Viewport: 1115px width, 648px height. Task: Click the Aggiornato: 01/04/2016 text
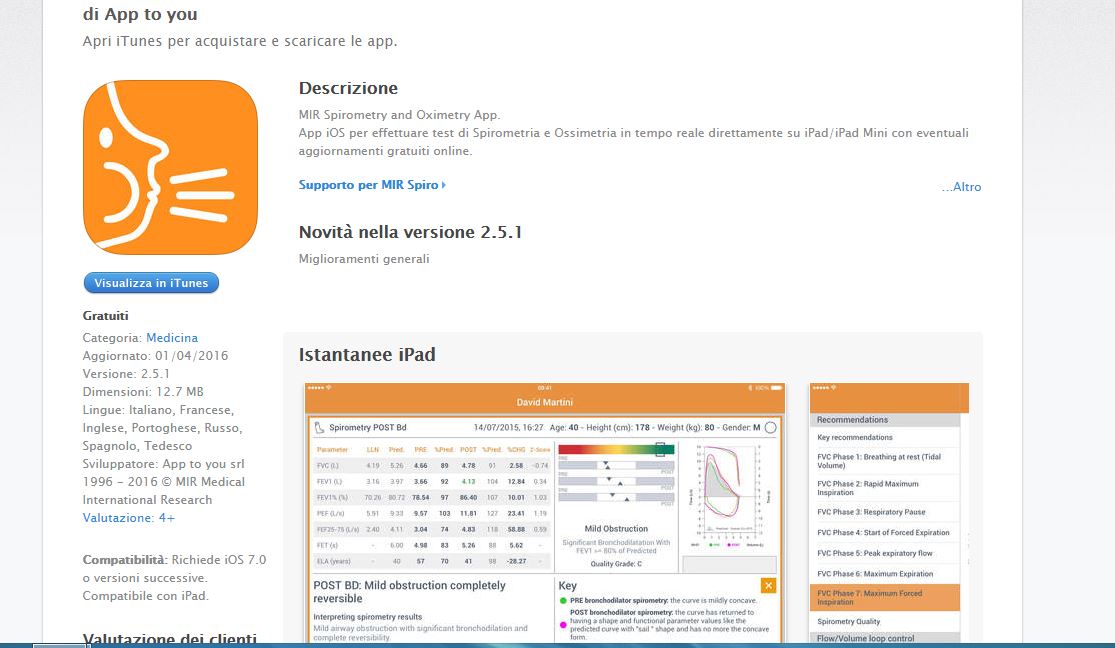(x=156, y=356)
